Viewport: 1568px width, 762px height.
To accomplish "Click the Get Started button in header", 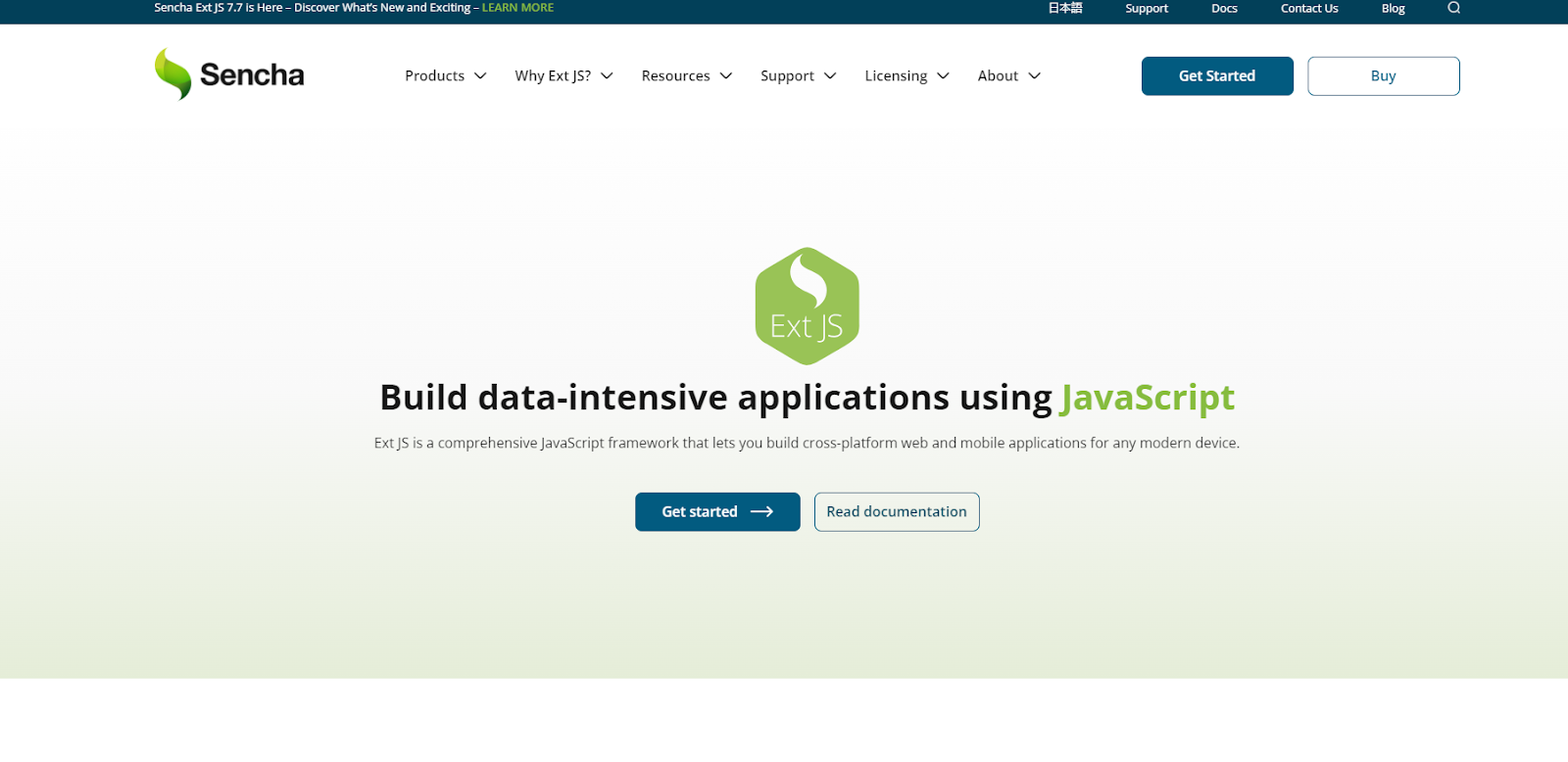I will point(1217,75).
